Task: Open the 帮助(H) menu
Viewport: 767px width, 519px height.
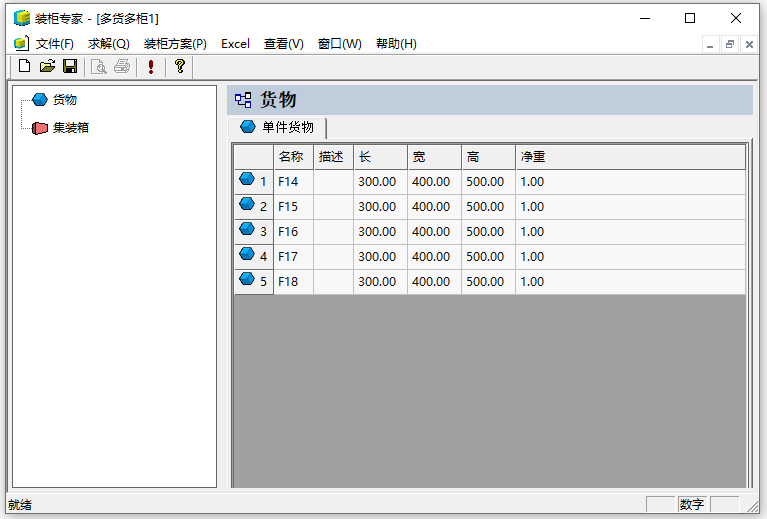Action: tap(396, 44)
